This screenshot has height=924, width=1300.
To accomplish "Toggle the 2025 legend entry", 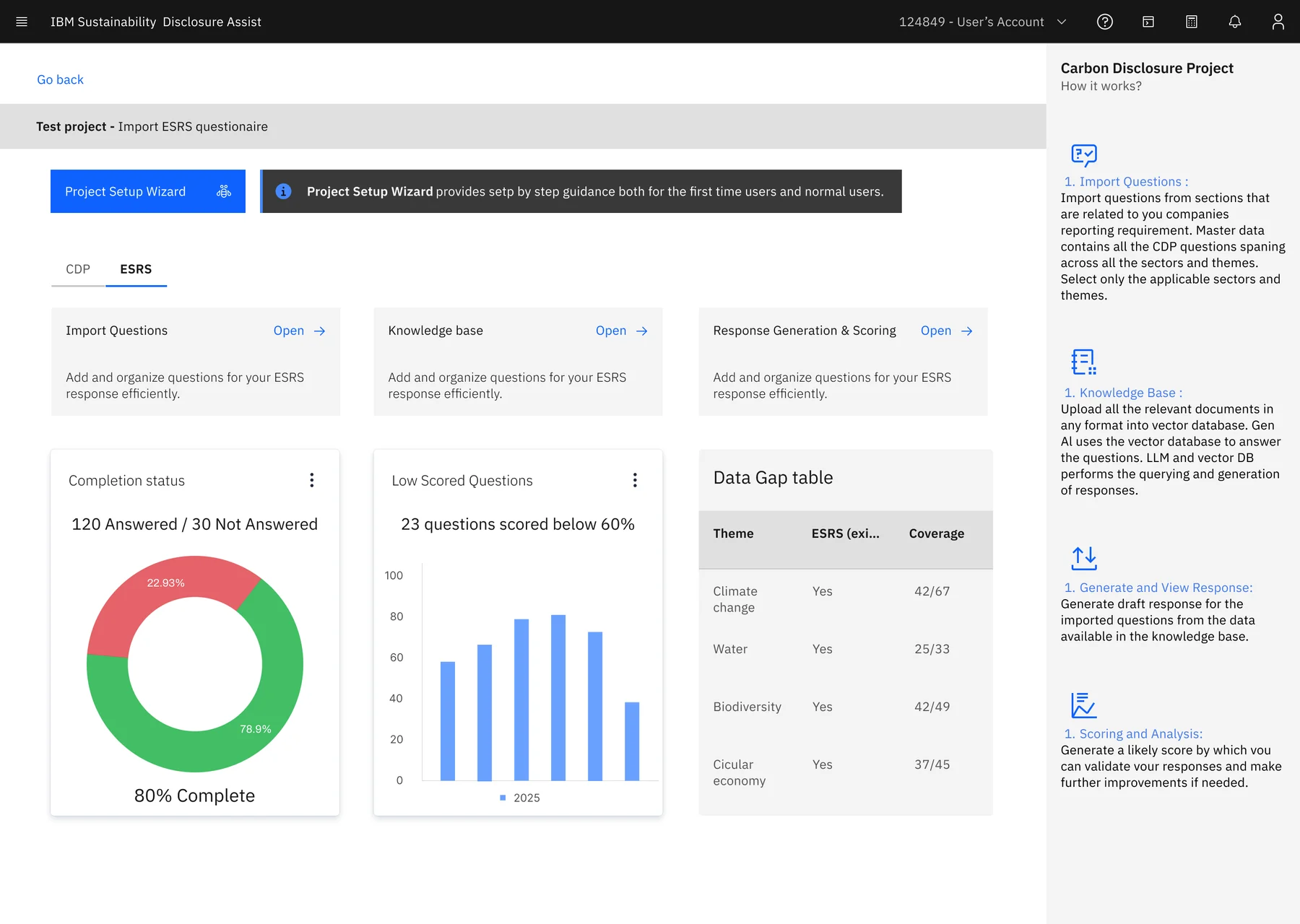I will click(x=520, y=798).
